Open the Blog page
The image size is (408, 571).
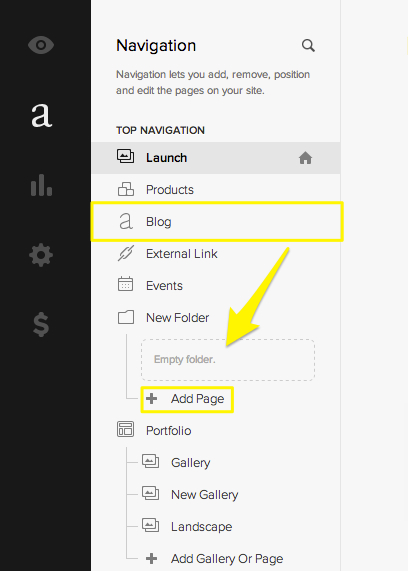tap(216, 222)
